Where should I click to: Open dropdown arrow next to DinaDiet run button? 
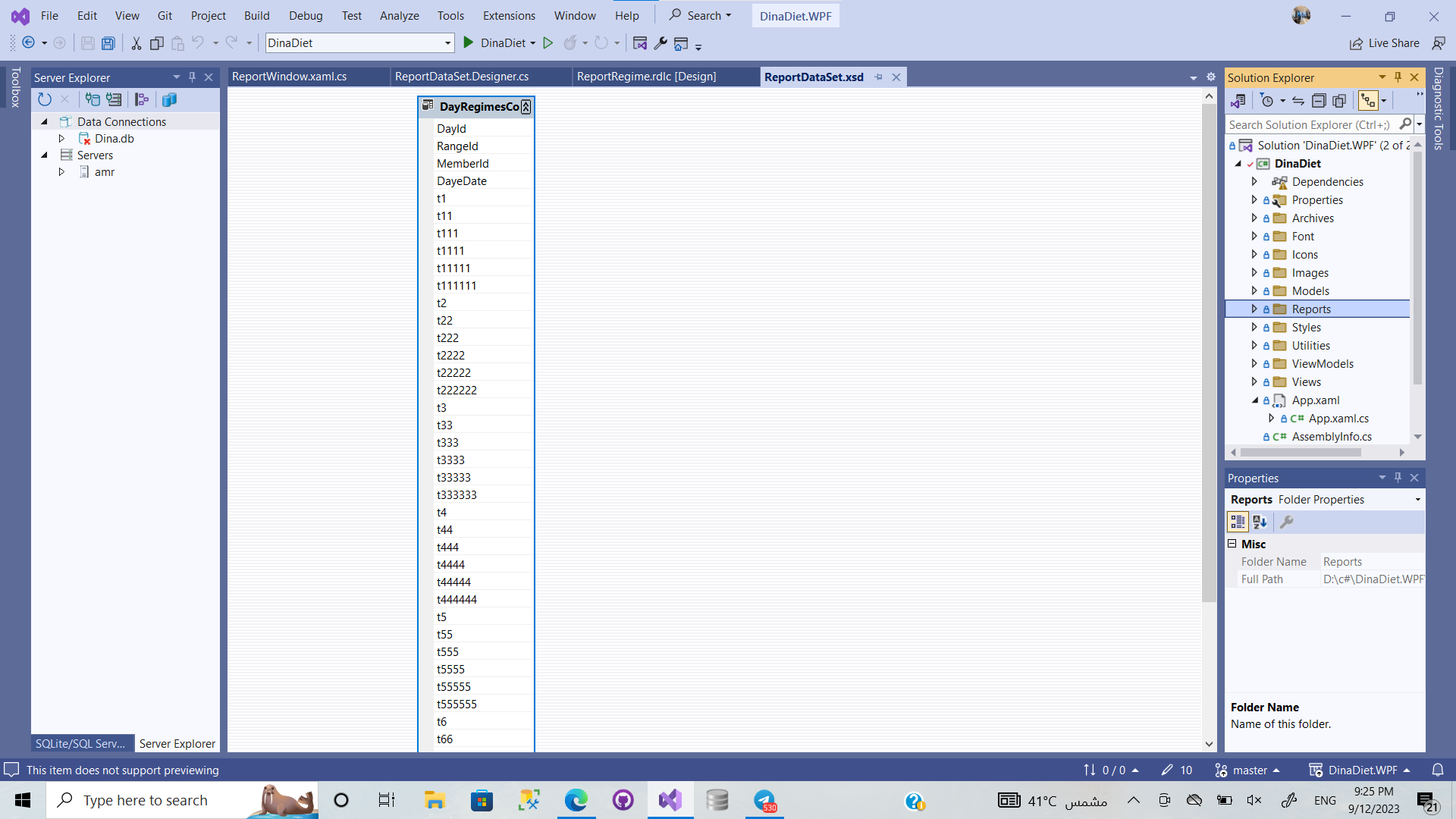pos(533,43)
